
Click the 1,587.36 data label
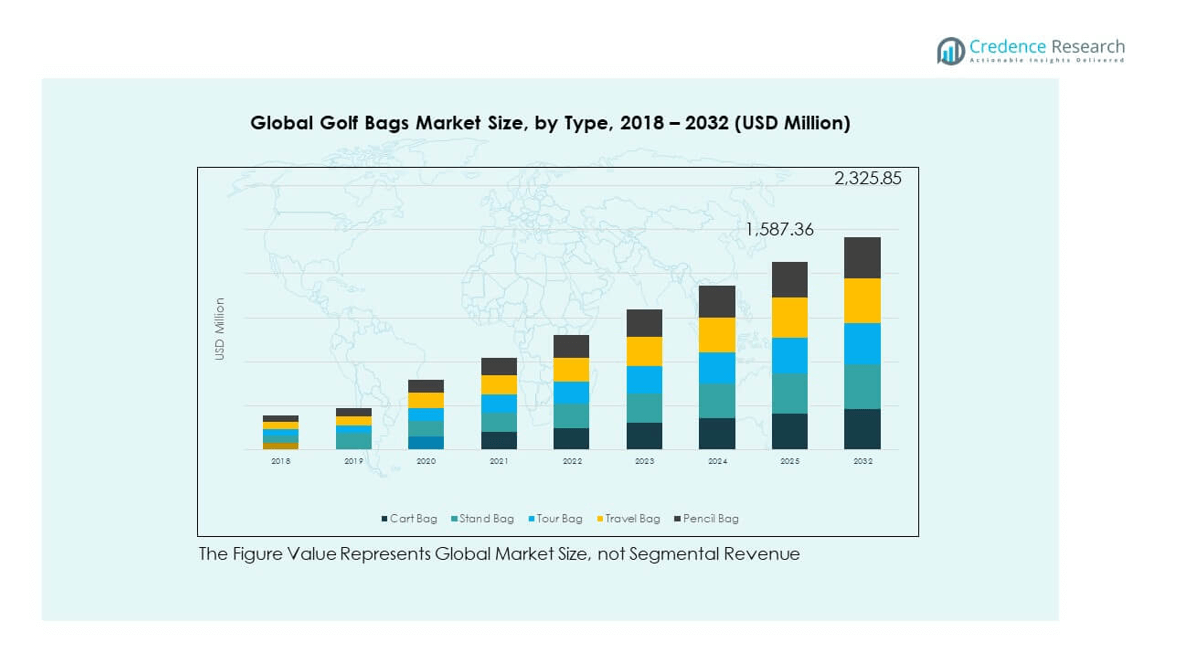[x=779, y=230]
